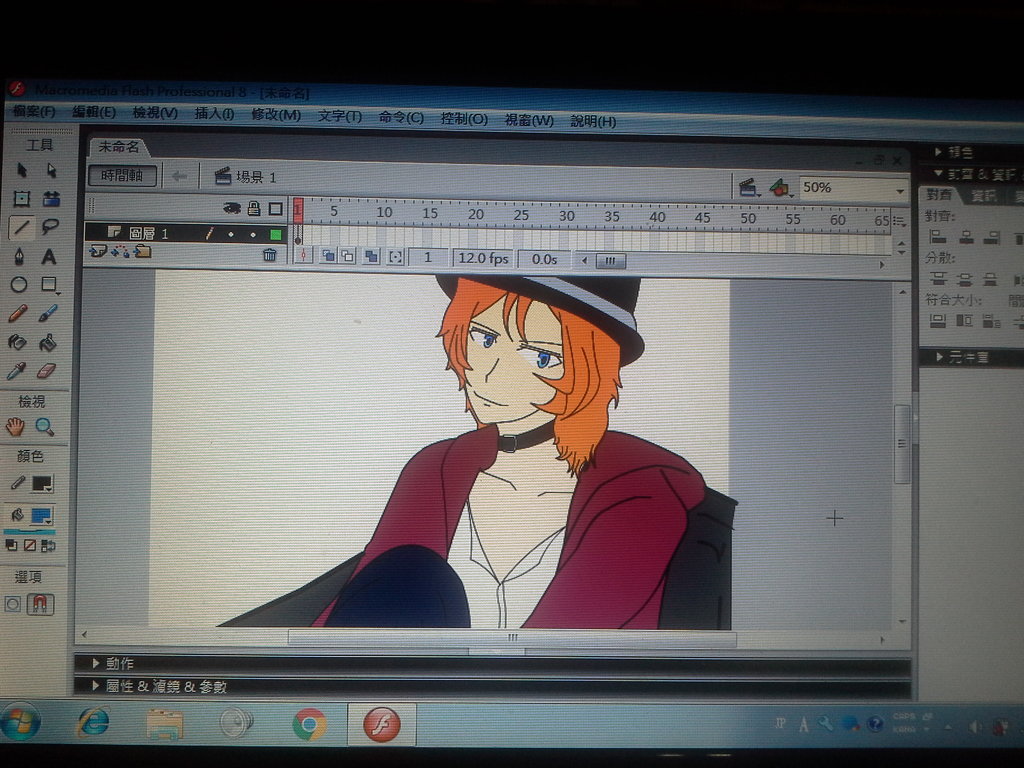Open the Edit Scene dropdown
The image size is (1024, 768).
tap(749, 189)
